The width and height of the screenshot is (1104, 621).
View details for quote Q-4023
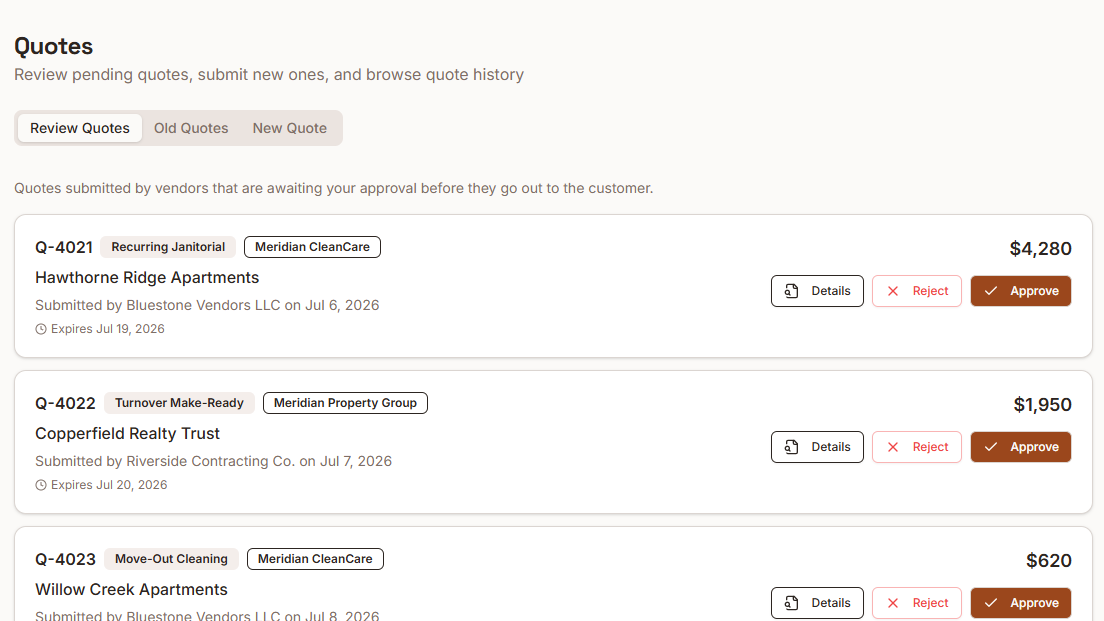(x=817, y=603)
